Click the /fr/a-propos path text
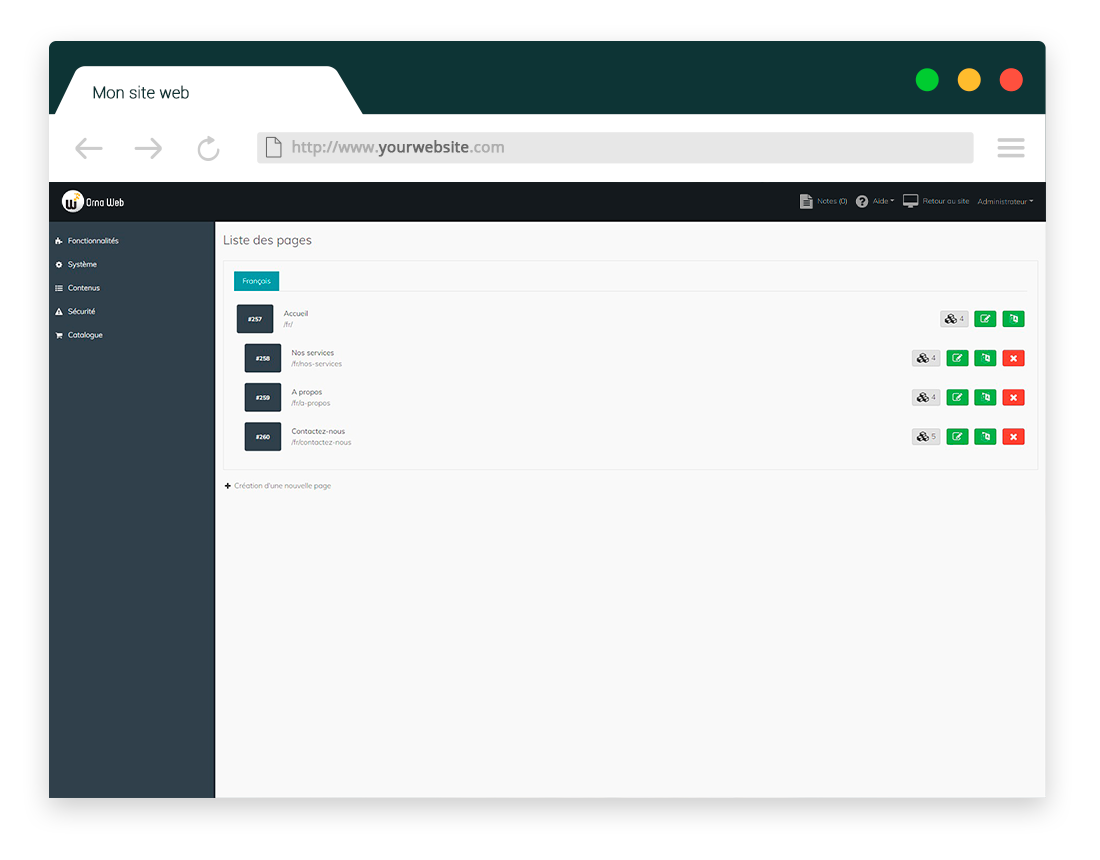The height and width of the screenshot is (860, 1100). click(310, 403)
